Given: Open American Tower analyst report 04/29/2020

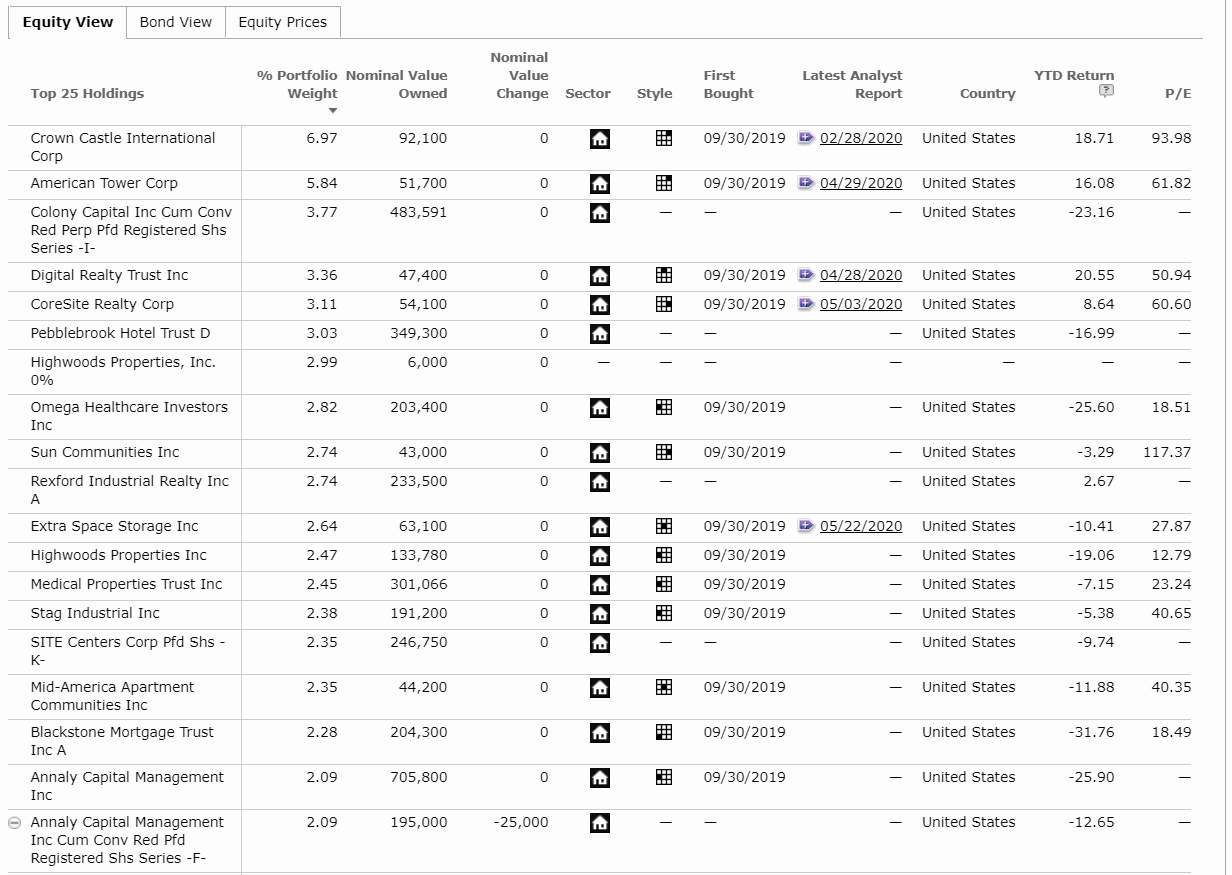Looking at the screenshot, I should pos(860,183).
